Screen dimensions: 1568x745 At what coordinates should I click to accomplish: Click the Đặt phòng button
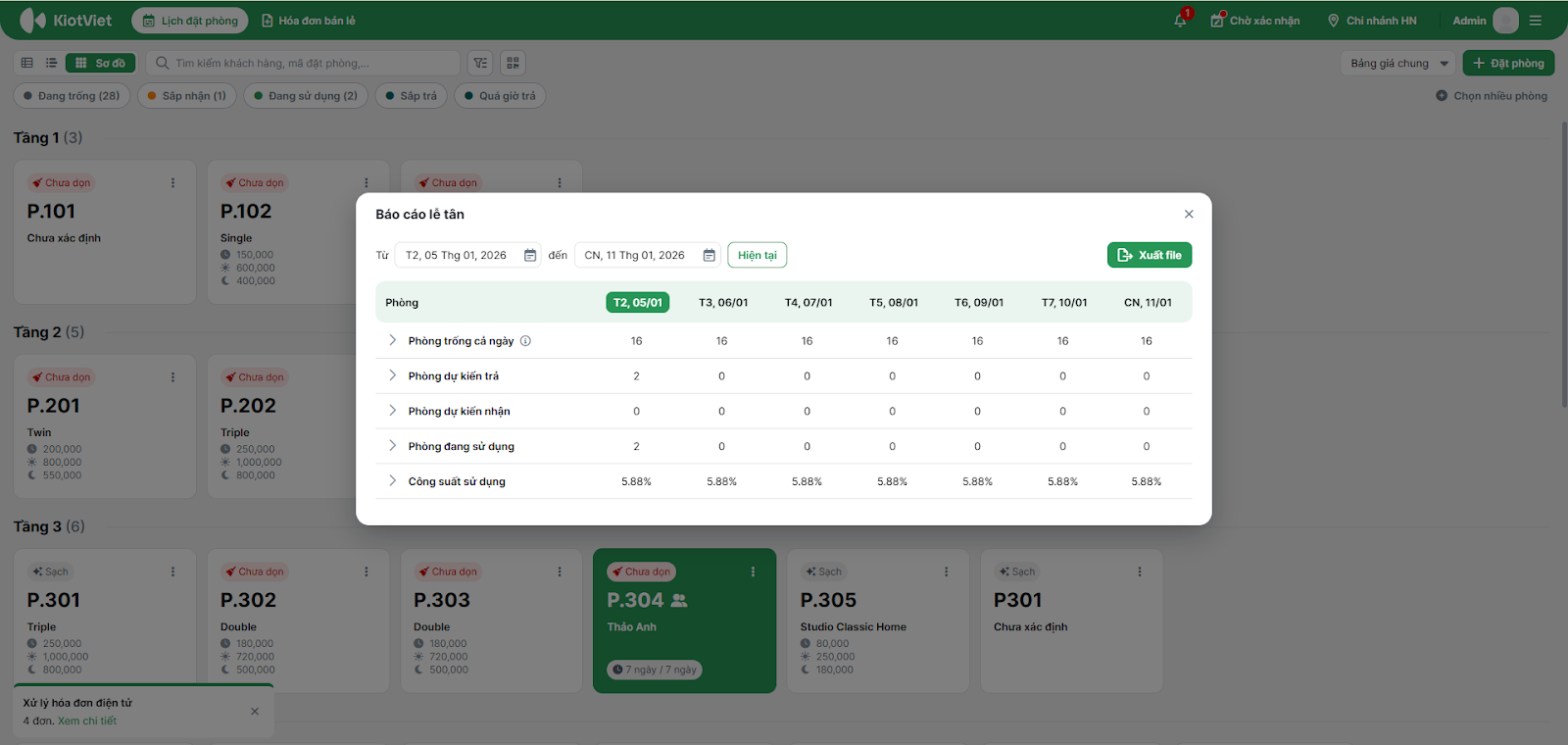click(x=1509, y=64)
